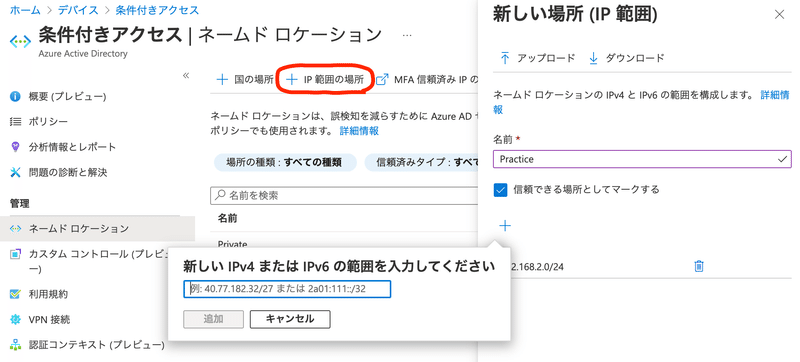This screenshot has height=362, width=800.
Task: Click the キャンセル button
Action: click(290, 319)
